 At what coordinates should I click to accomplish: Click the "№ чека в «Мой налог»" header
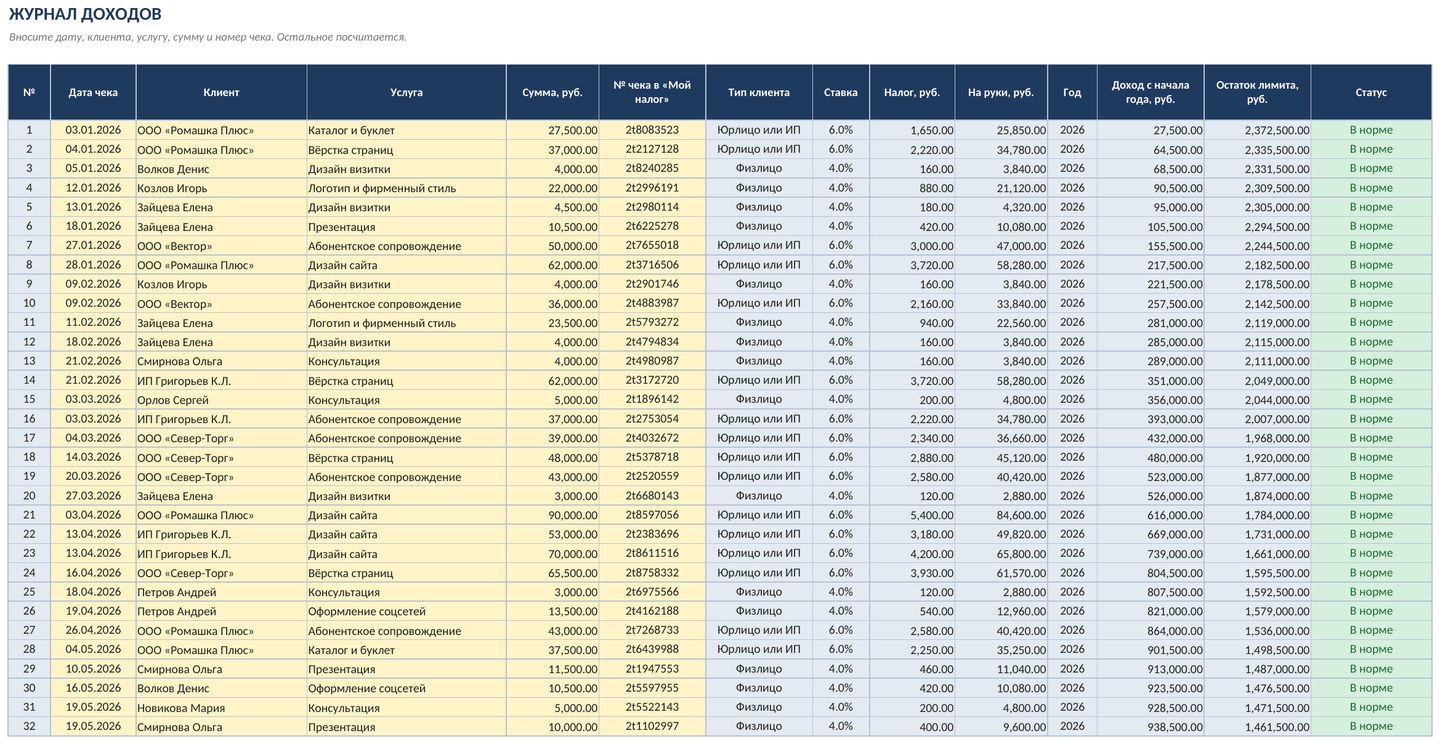coord(652,92)
